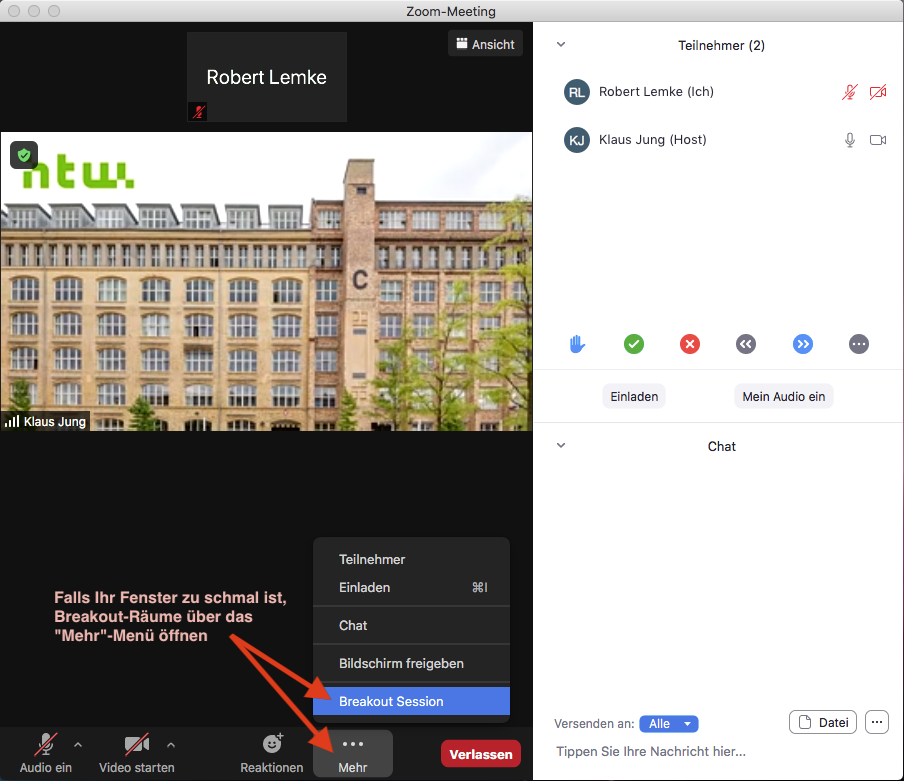
Task: Toggle the Mein Audio ein button
Action: (x=783, y=396)
